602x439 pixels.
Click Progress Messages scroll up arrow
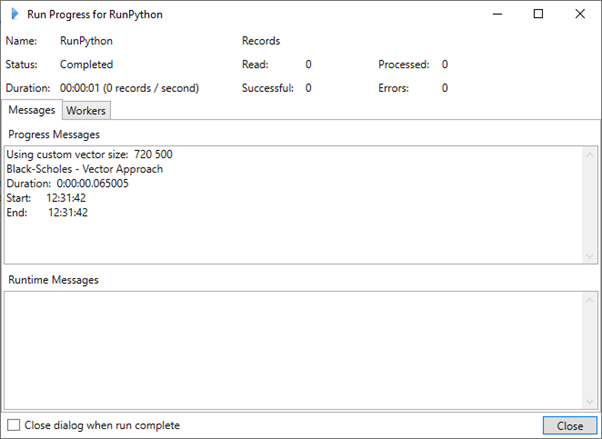pos(590,155)
